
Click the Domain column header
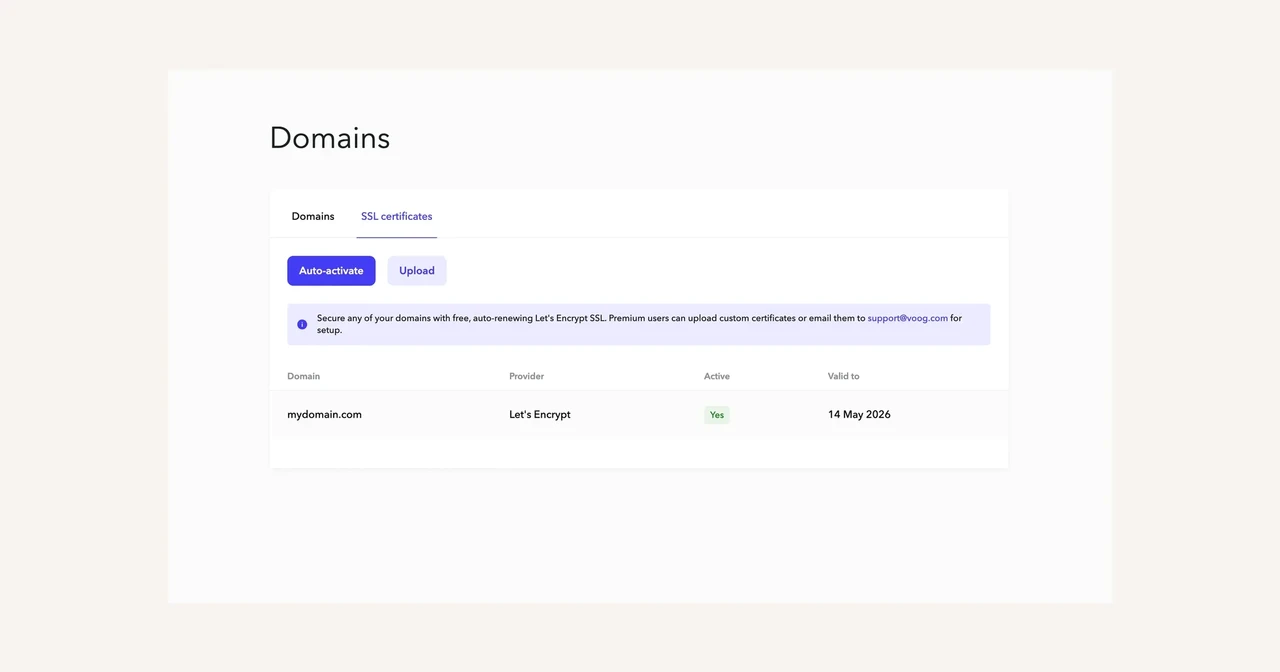tap(303, 376)
